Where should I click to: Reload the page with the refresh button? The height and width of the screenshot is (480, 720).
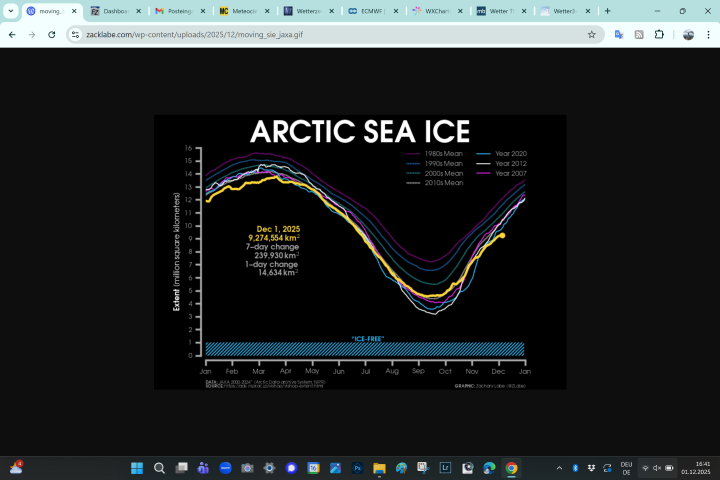point(52,34)
